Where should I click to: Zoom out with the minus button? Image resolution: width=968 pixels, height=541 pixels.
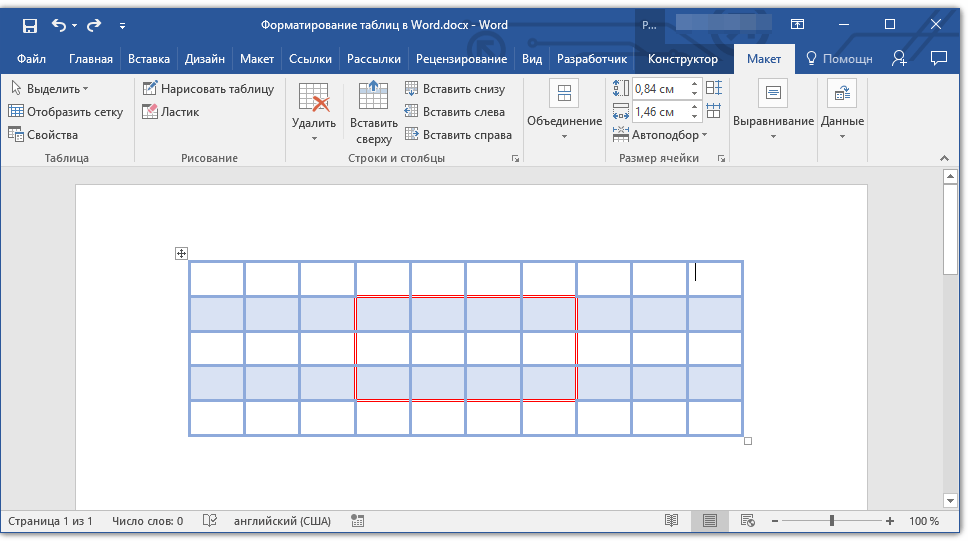[x=775, y=521]
